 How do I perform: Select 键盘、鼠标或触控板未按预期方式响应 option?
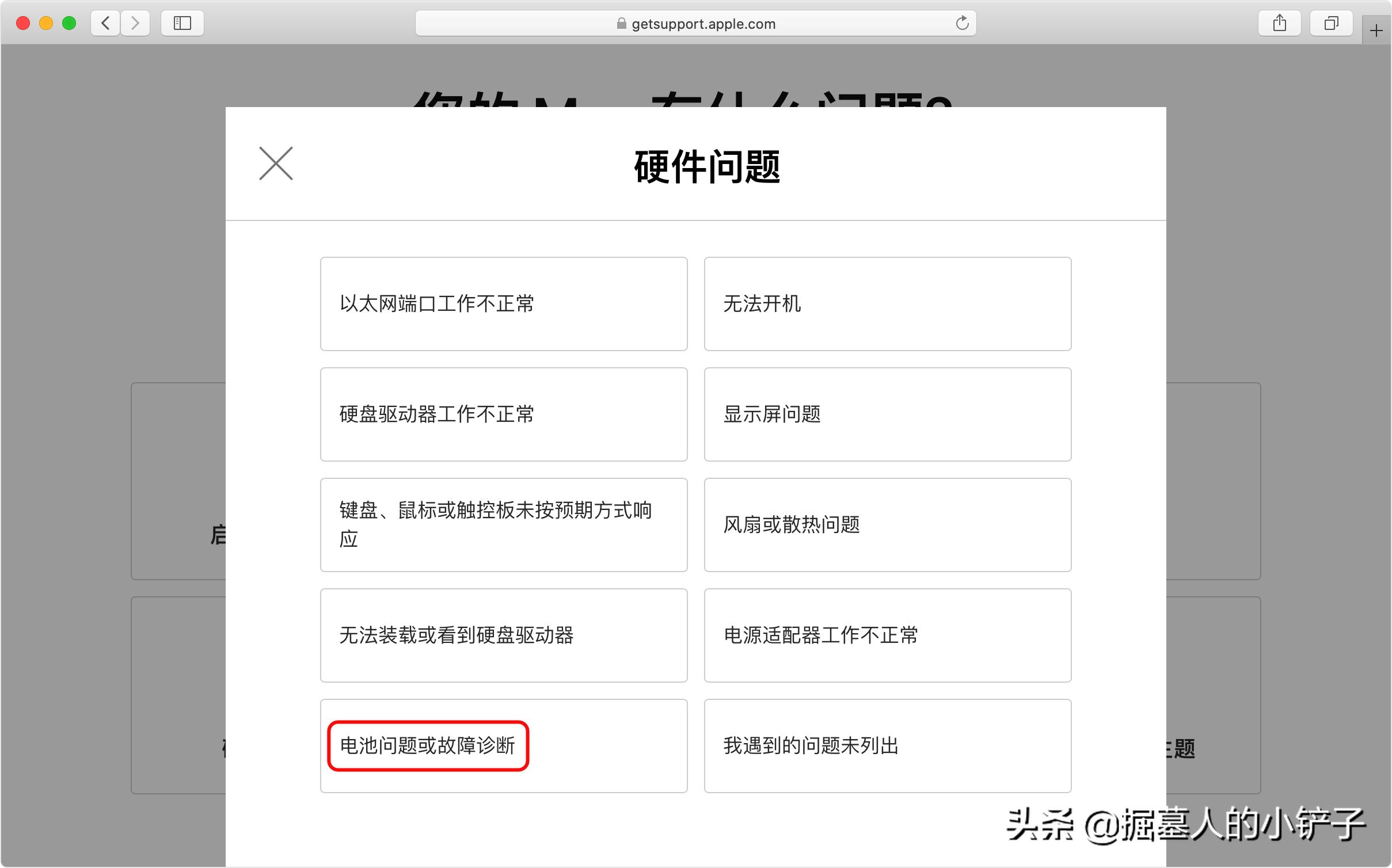[x=504, y=524]
